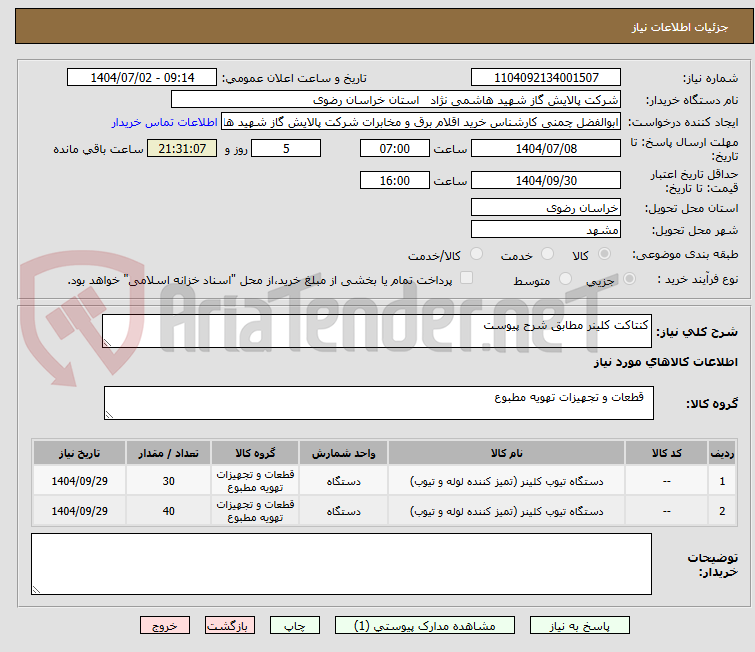
Task: Click the تعداد / مقدار column header
Action: [168, 453]
